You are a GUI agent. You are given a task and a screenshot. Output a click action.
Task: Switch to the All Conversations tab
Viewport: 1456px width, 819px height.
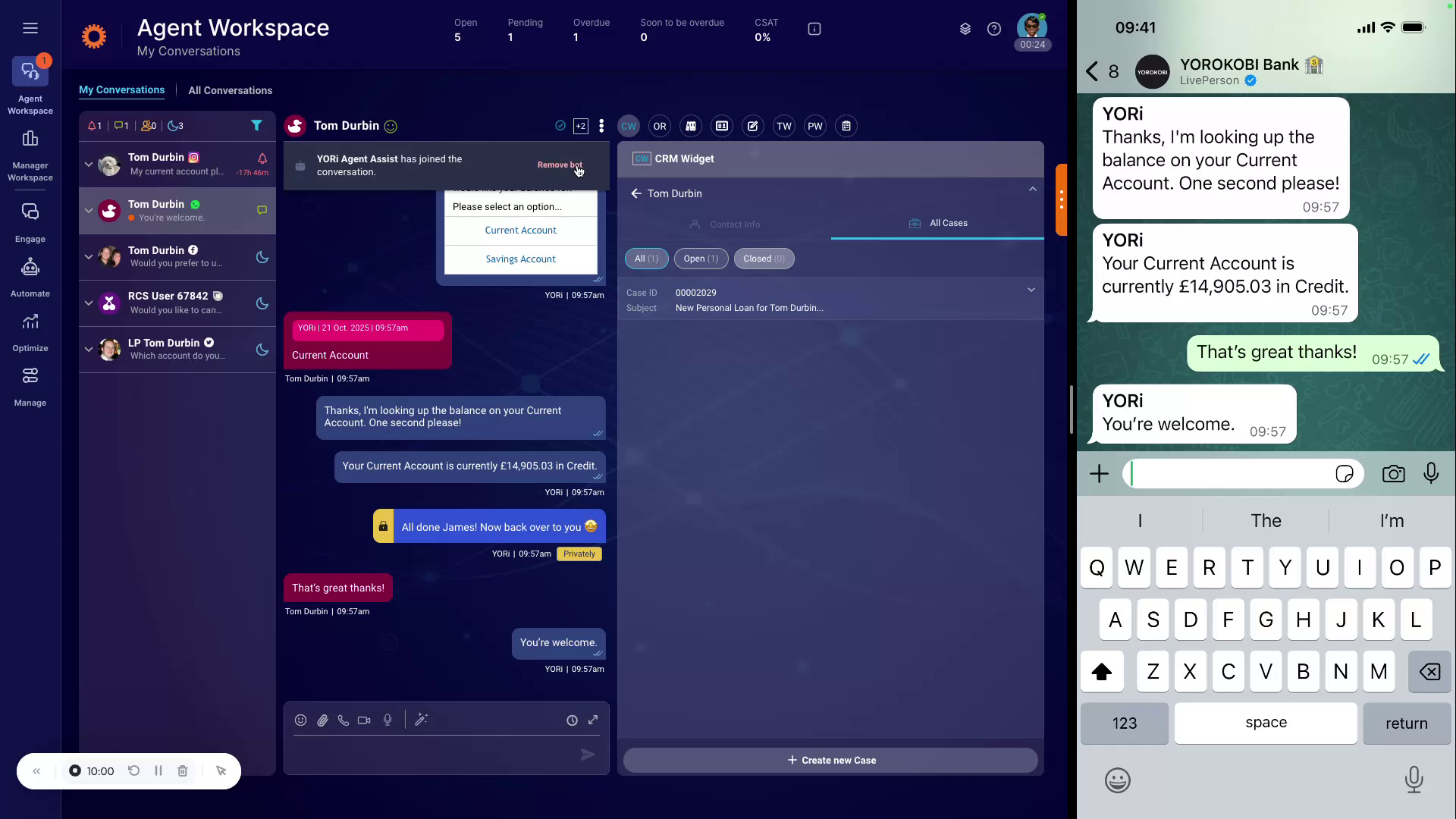230,89
